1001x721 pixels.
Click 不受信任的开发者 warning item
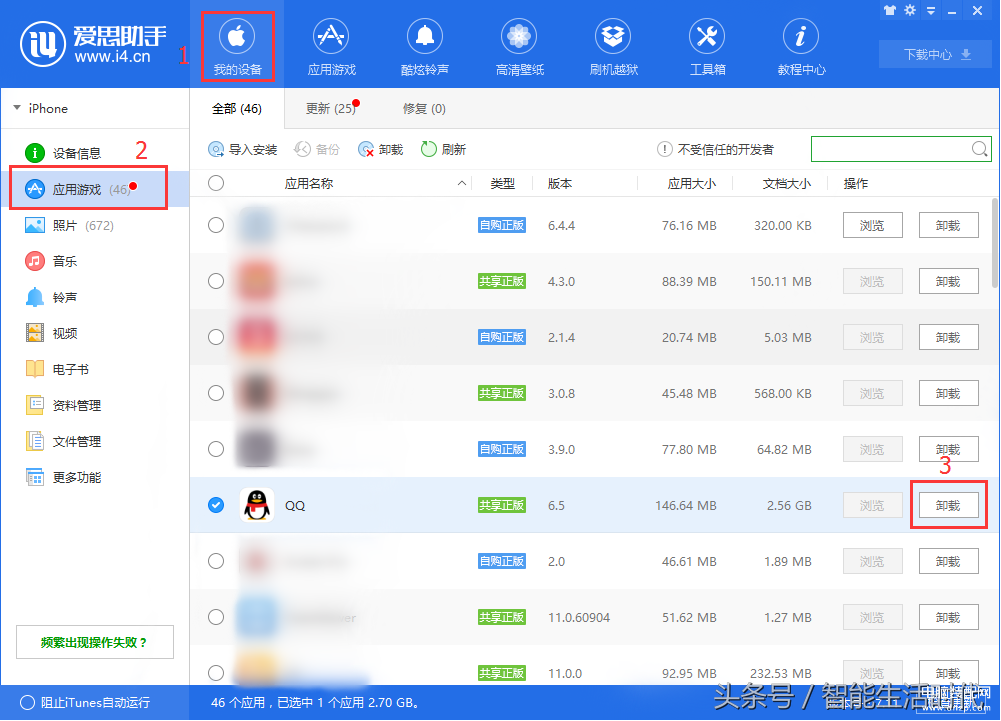715,149
